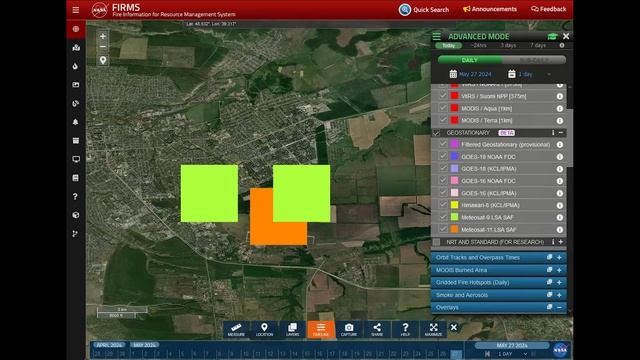The height and width of the screenshot is (360, 640).
Task: Expand MODIS Burned Area section
Action: (559, 270)
